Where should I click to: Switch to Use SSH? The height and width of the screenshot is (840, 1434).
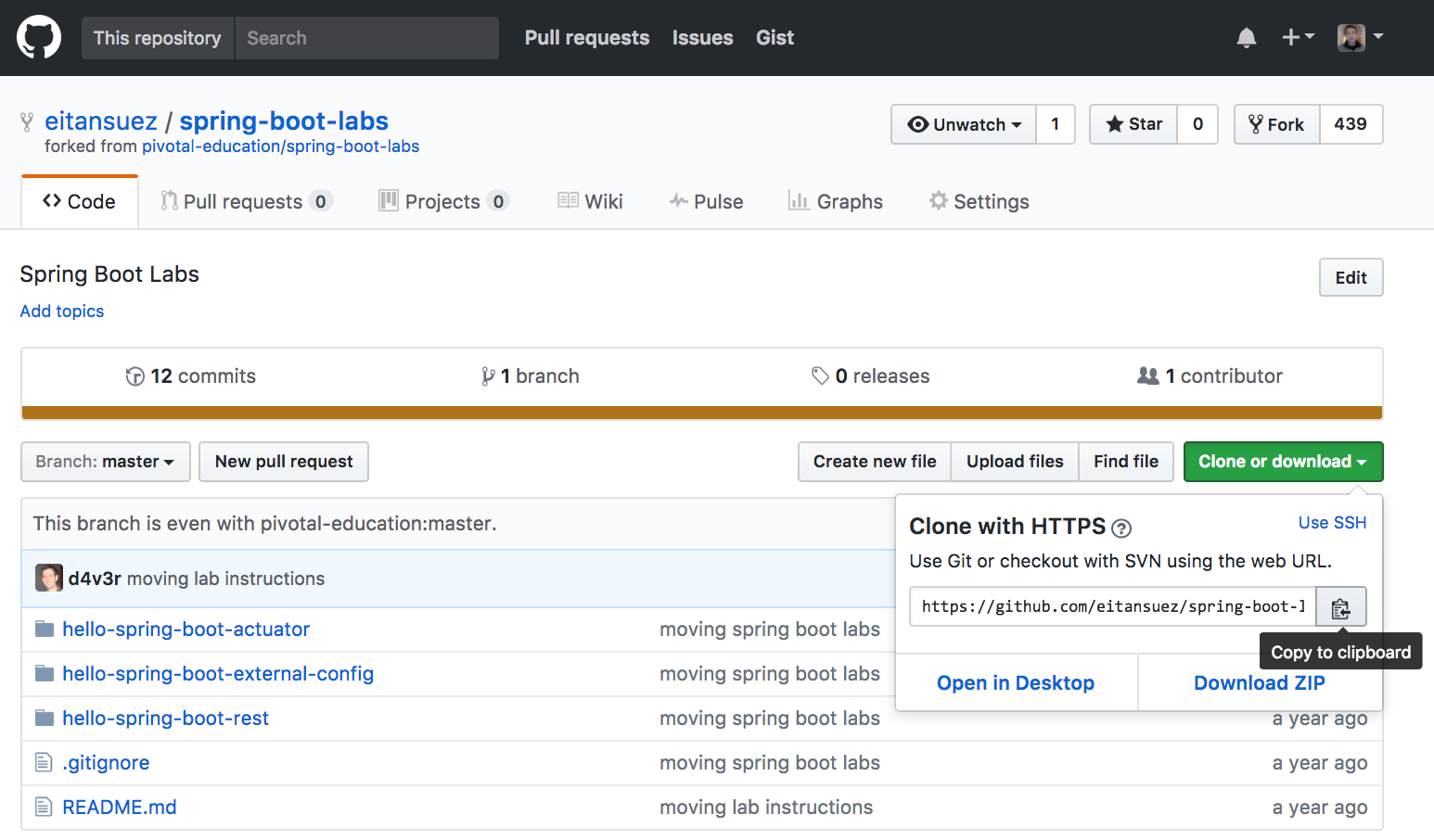pos(1333,523)
